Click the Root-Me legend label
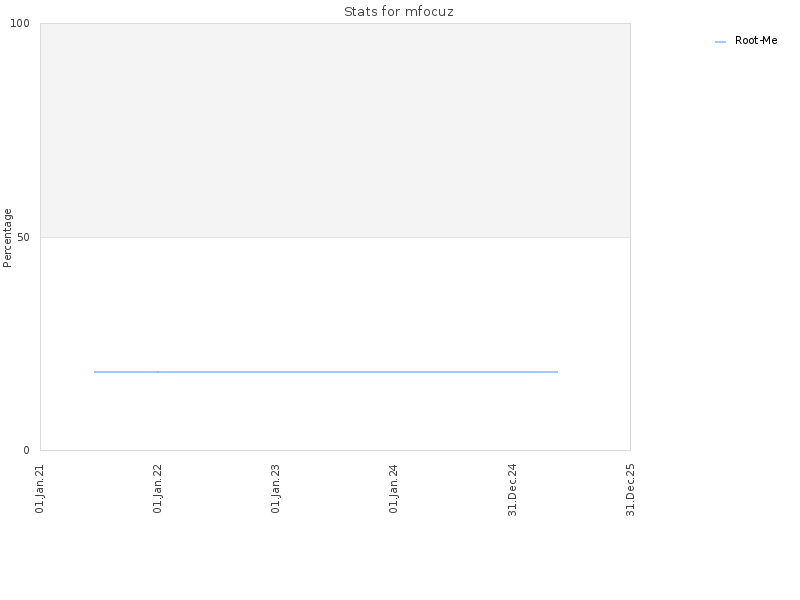800x600 pixels. (x=756, y=40)
